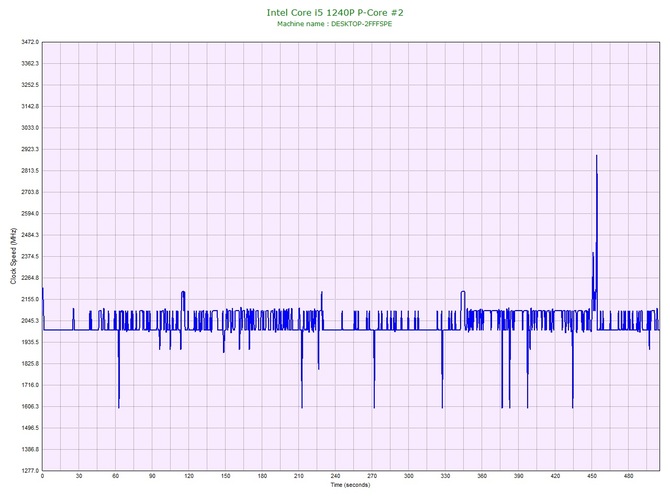The image size is (670, 502).
Task: Click the 390 tick on the time axis
Action: (519, 476)
